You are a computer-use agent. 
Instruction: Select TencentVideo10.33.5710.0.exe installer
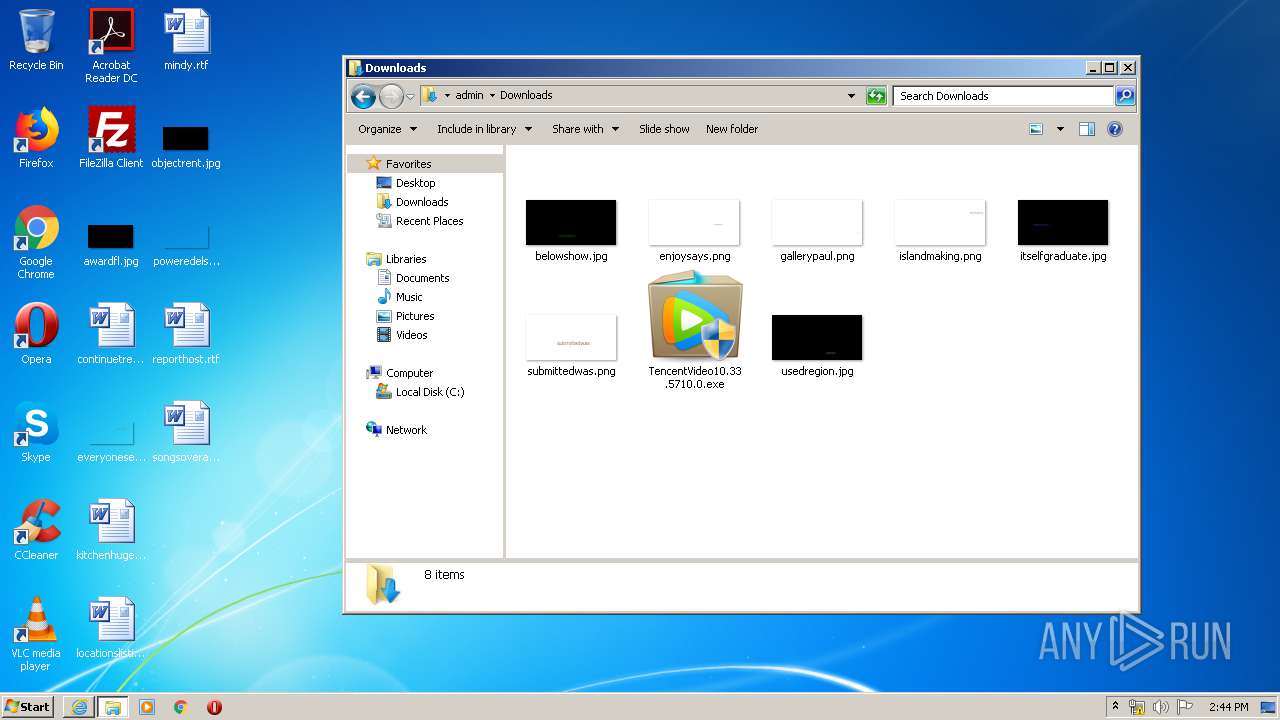695,332
